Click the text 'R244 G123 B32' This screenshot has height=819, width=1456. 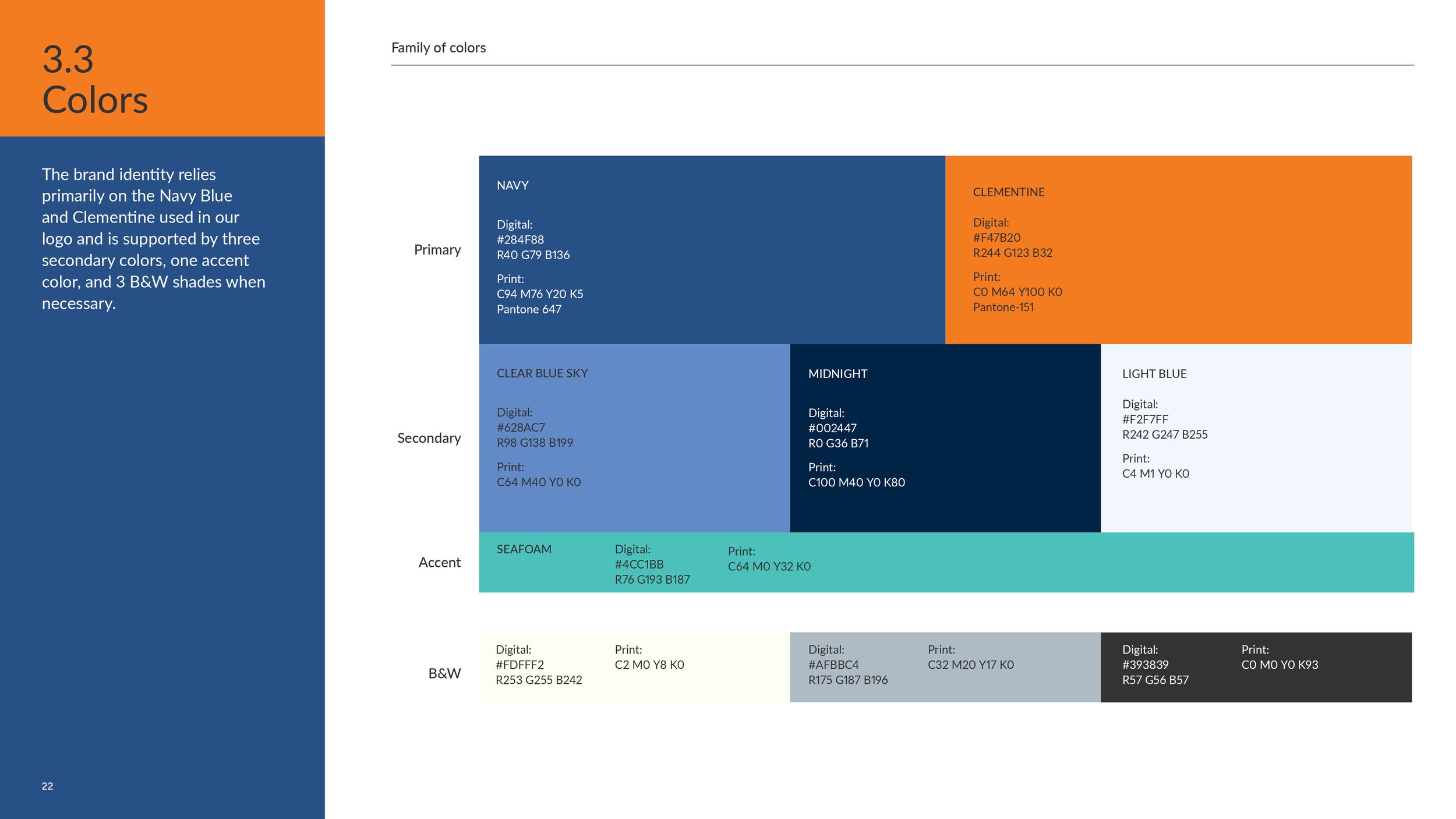coord(1012,253)
